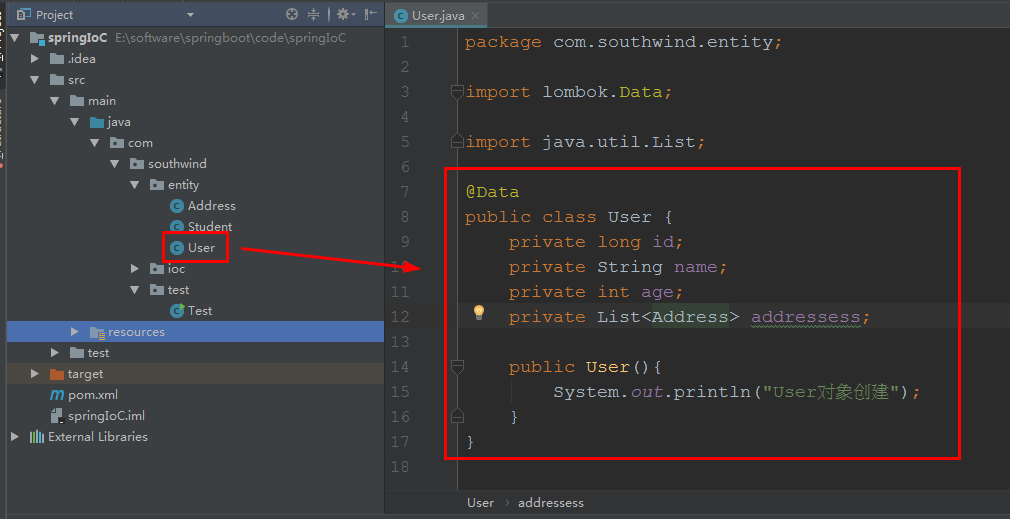
Task: Collapse the entity package arrow
Action: click(135, 185)
